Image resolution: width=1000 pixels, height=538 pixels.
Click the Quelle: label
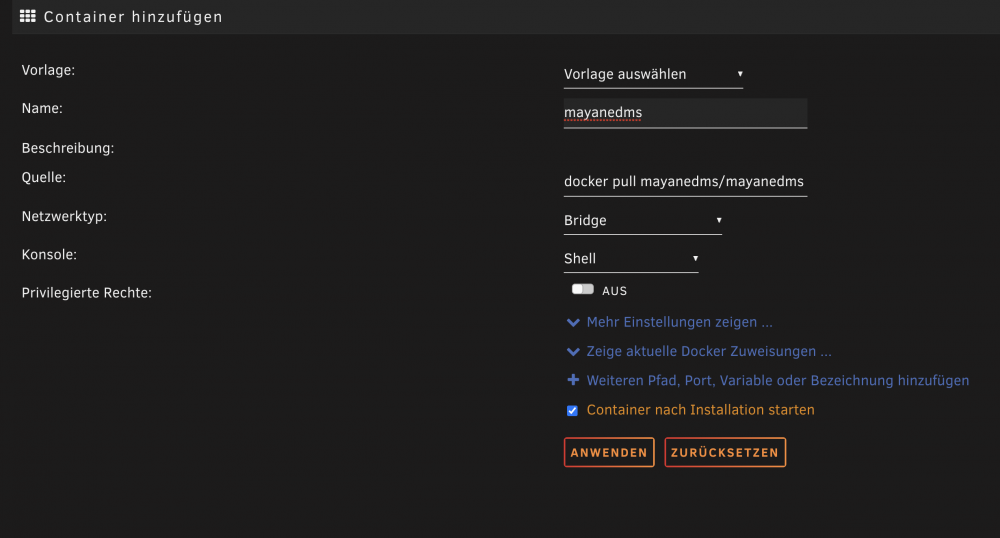(44, 177)
